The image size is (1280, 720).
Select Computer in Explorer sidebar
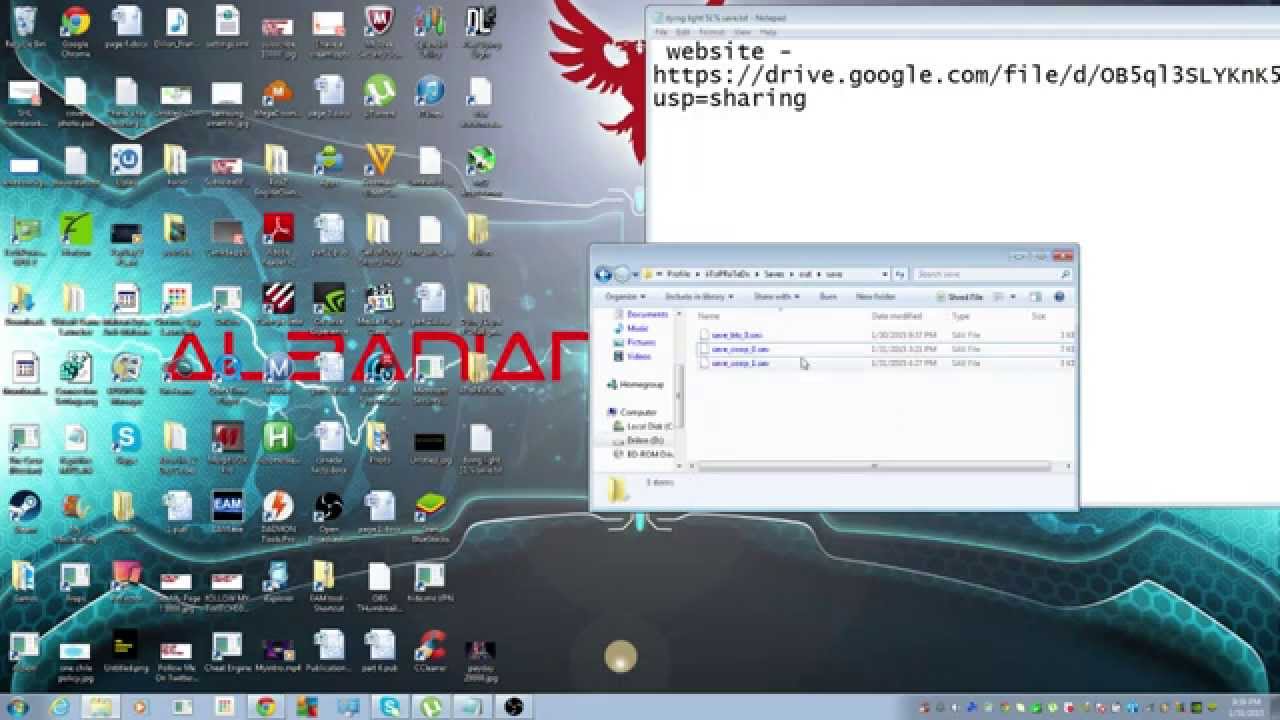(631, 412)
